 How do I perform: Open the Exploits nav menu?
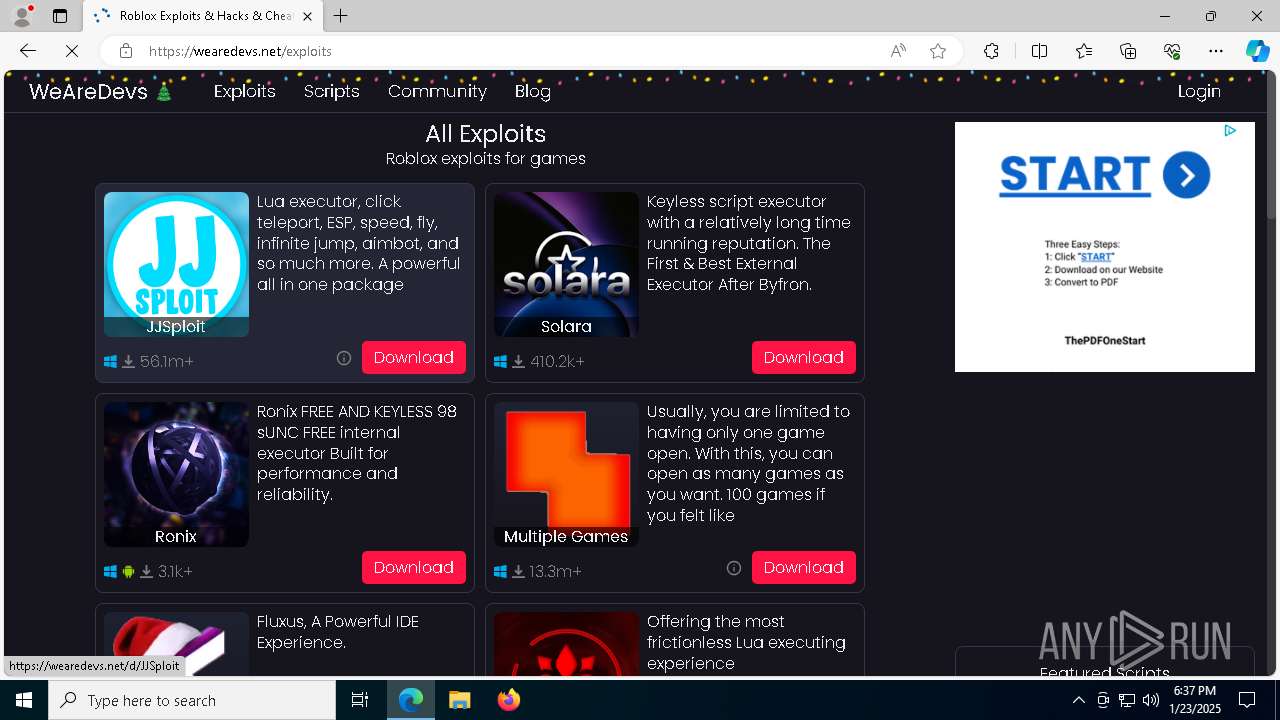pos(245,91)
